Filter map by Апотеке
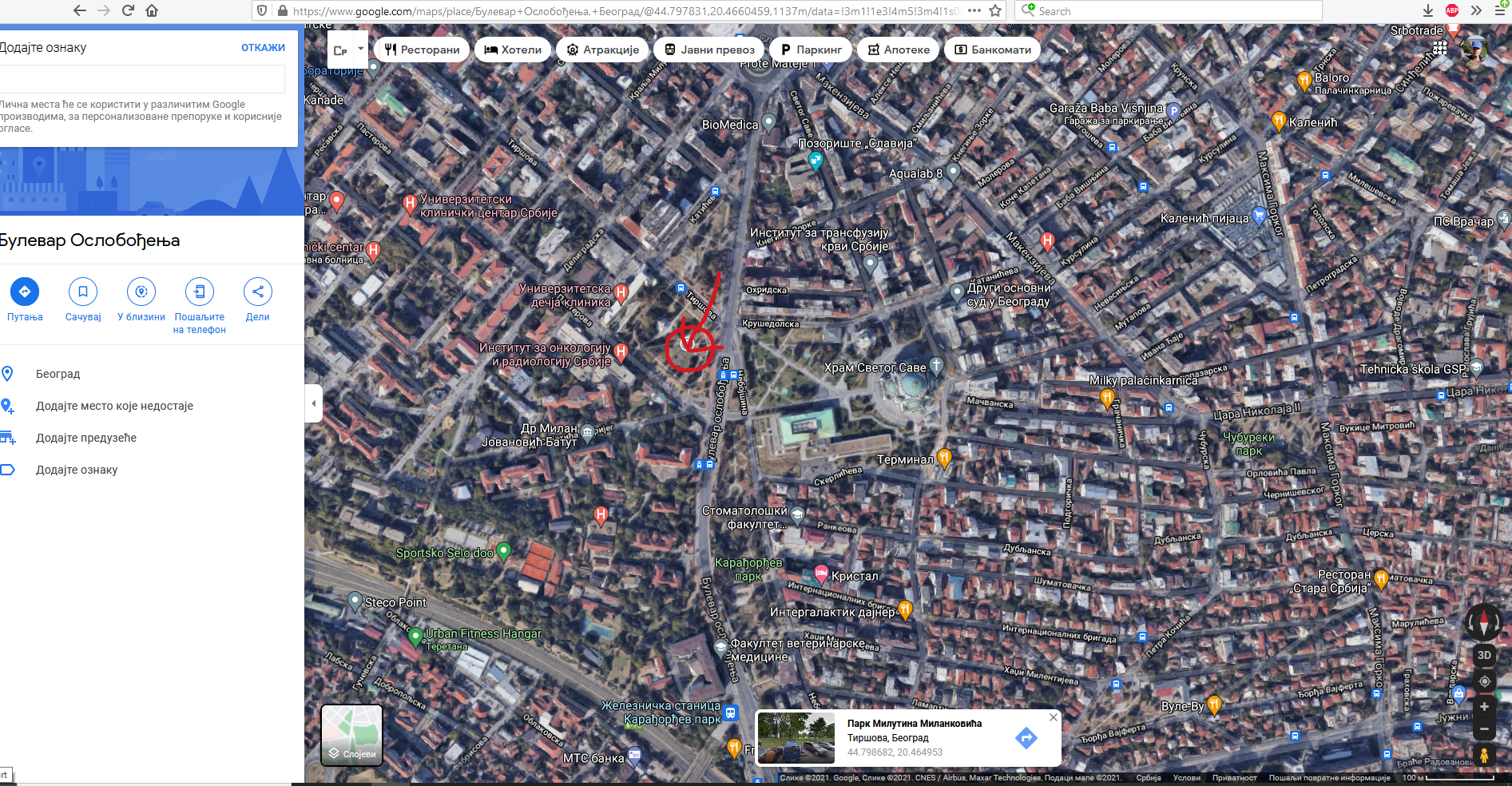The height and width of the screenshot is (786, 1512). (x=899, y=50)
